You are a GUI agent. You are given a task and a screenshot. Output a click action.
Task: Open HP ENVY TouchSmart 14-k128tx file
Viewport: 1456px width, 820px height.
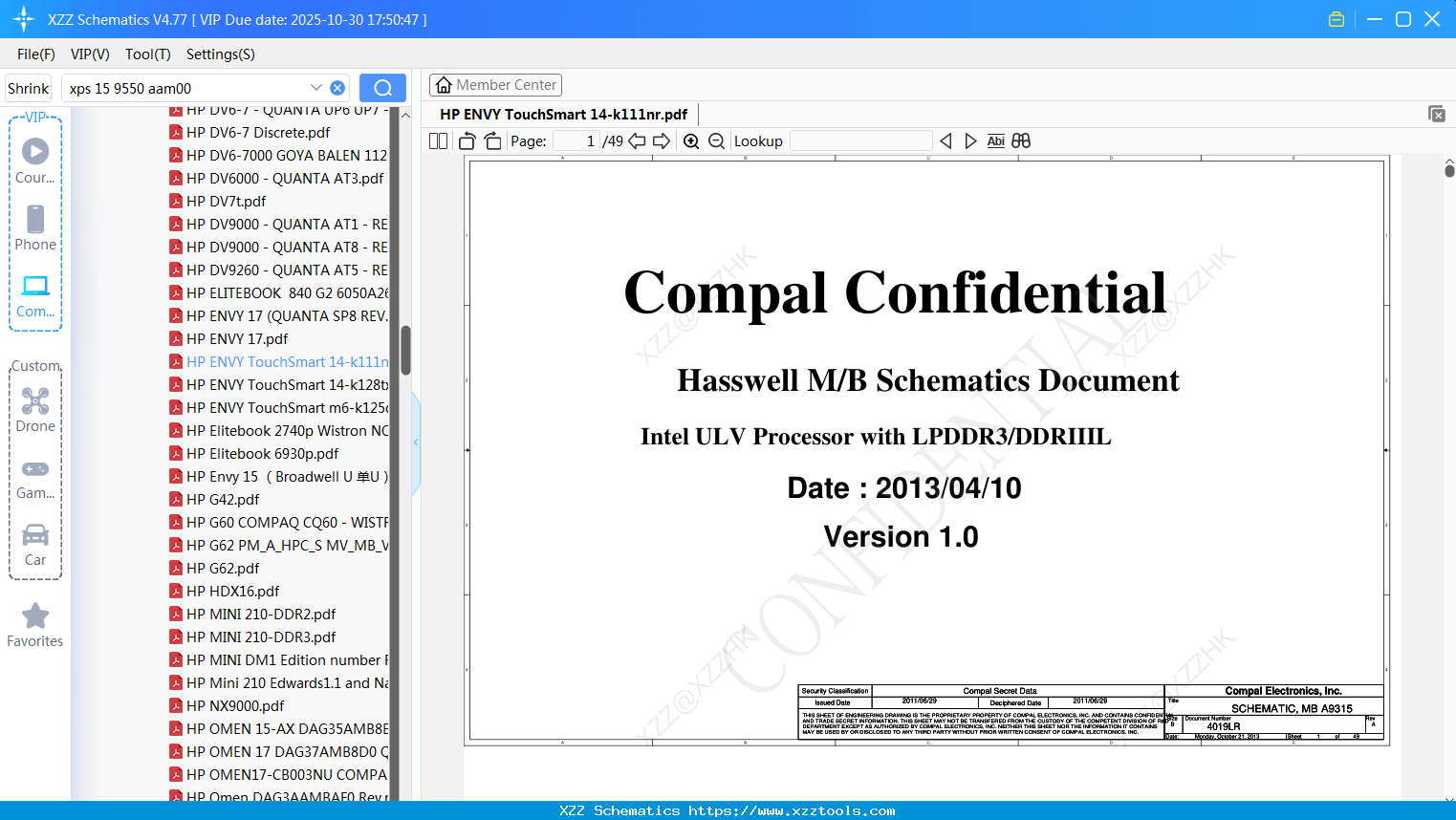tap(287, 385)
